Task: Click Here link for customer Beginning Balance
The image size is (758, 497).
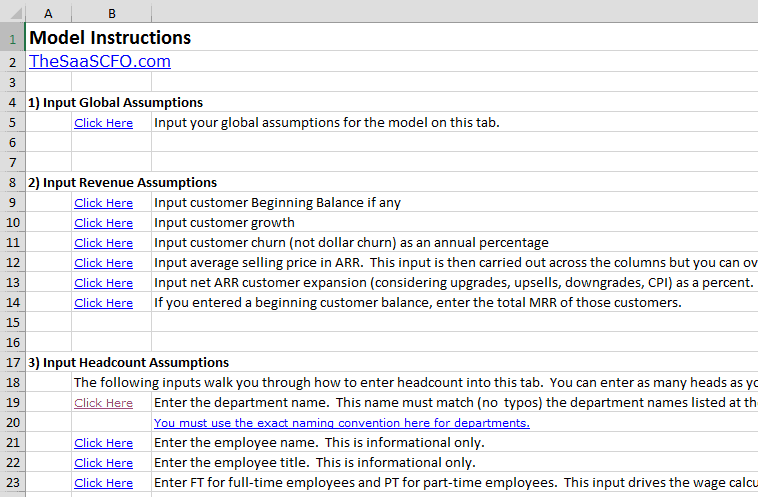Action: [103, 203]
